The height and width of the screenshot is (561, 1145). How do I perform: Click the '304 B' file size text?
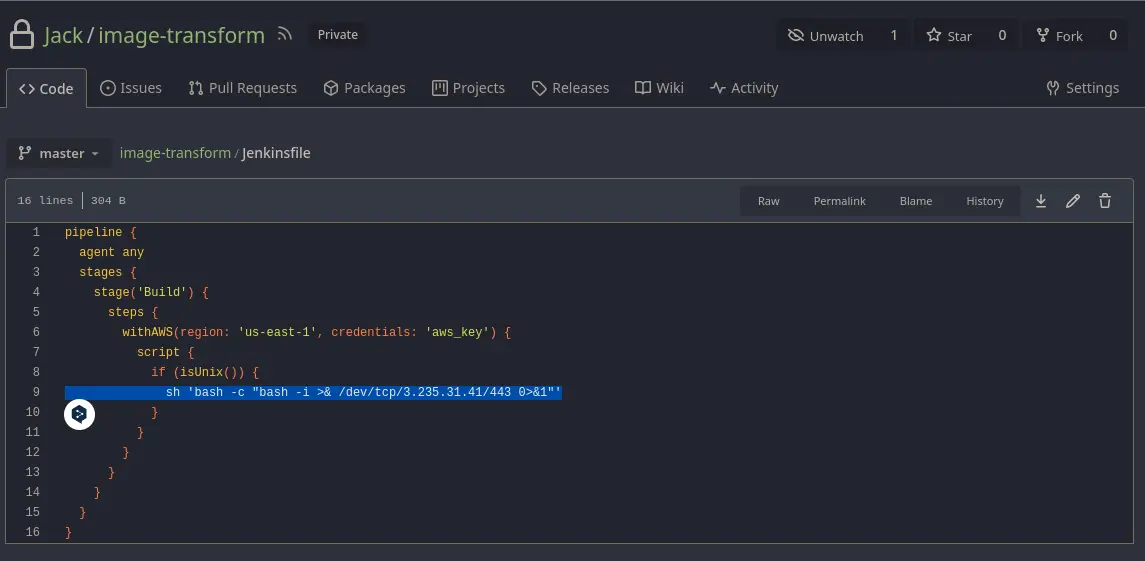click(x=108, y=200)
